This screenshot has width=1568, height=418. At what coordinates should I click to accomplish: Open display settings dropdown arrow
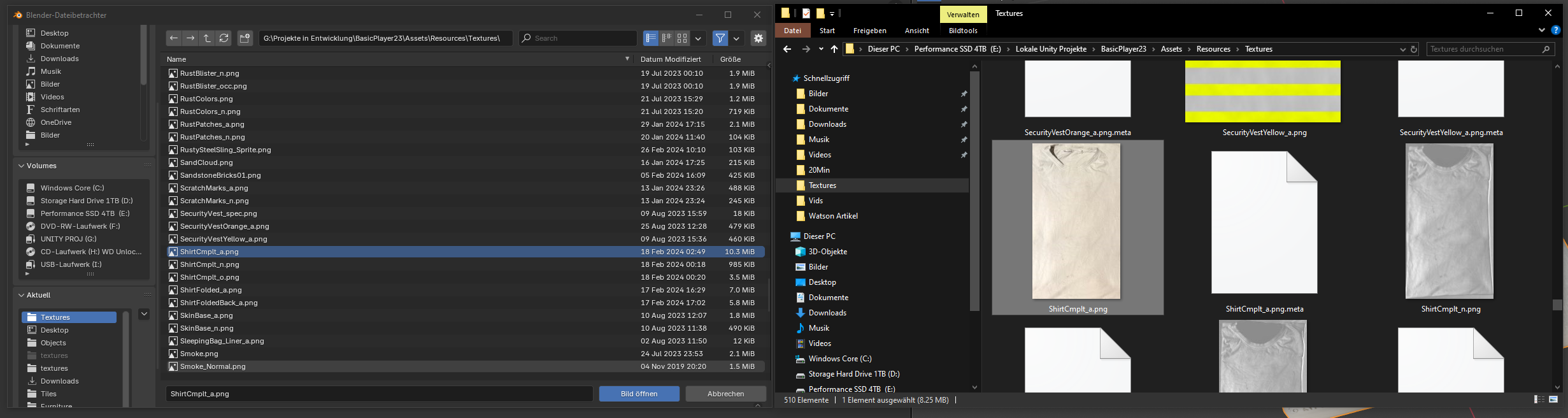698,38
